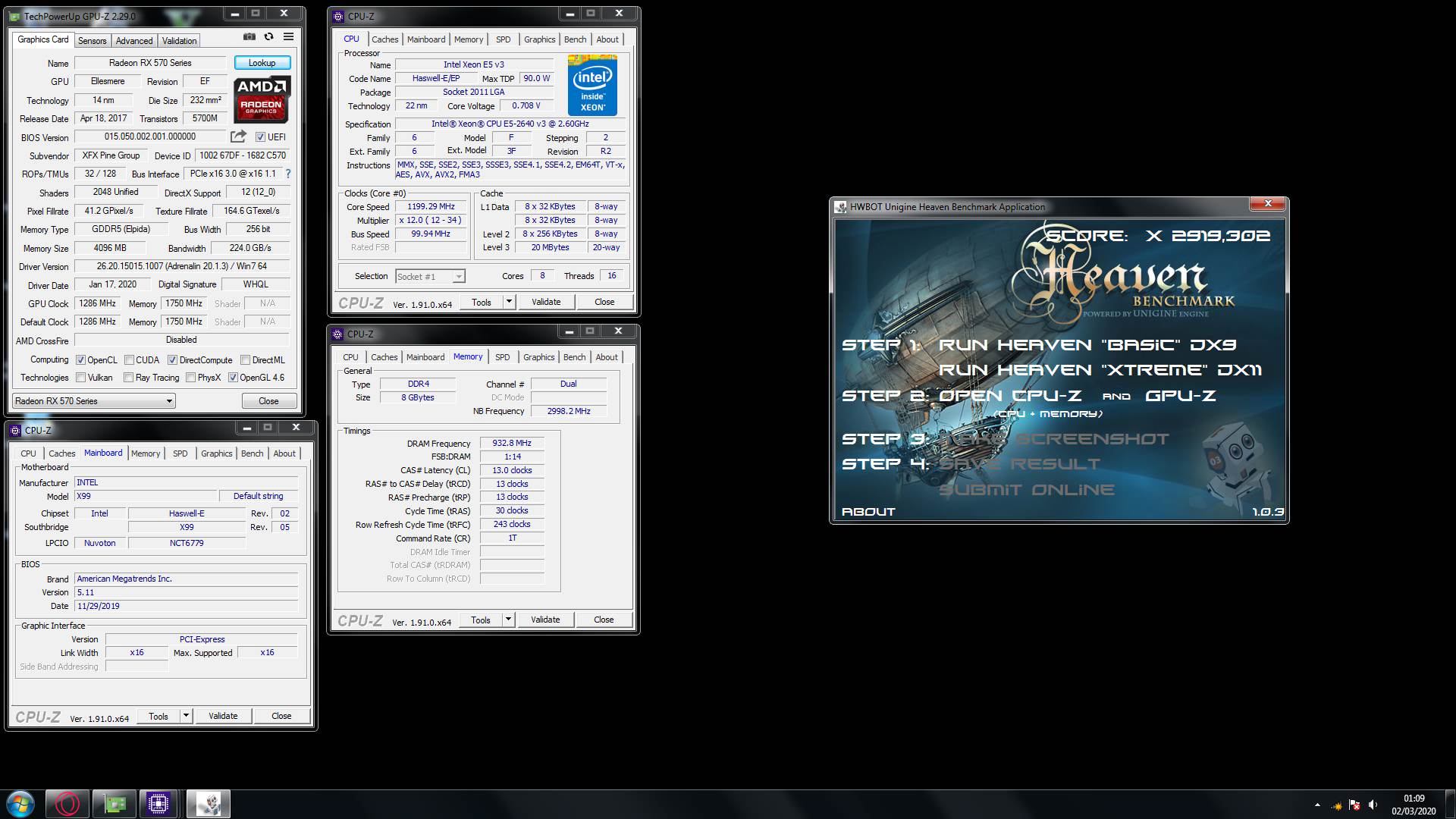Image resolution: width=1456 pixels, height=819 pixels.
Task: Click the AMD Radeon Graphics logo
Action: (x=262, y=100)
